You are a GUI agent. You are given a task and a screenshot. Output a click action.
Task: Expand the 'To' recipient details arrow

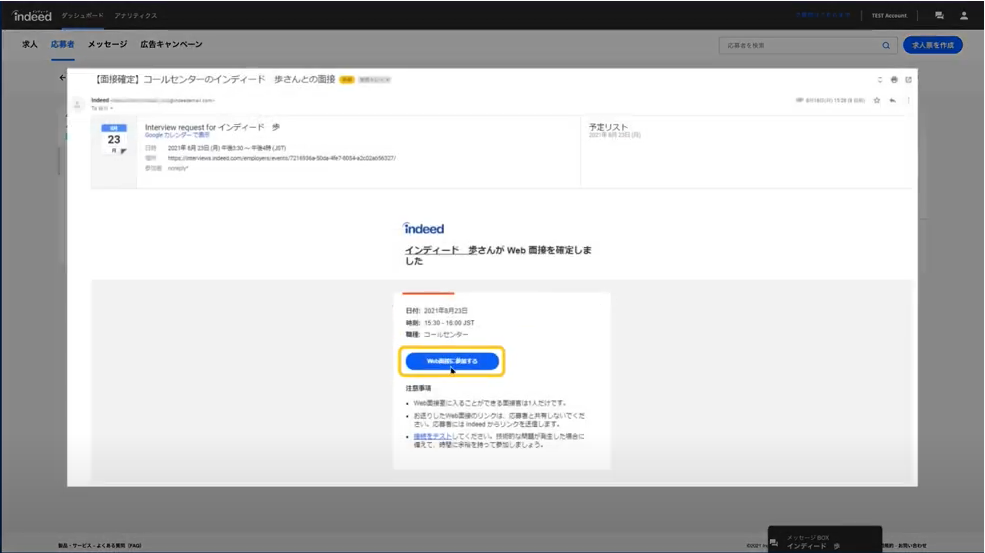click(x=112, y=108)
